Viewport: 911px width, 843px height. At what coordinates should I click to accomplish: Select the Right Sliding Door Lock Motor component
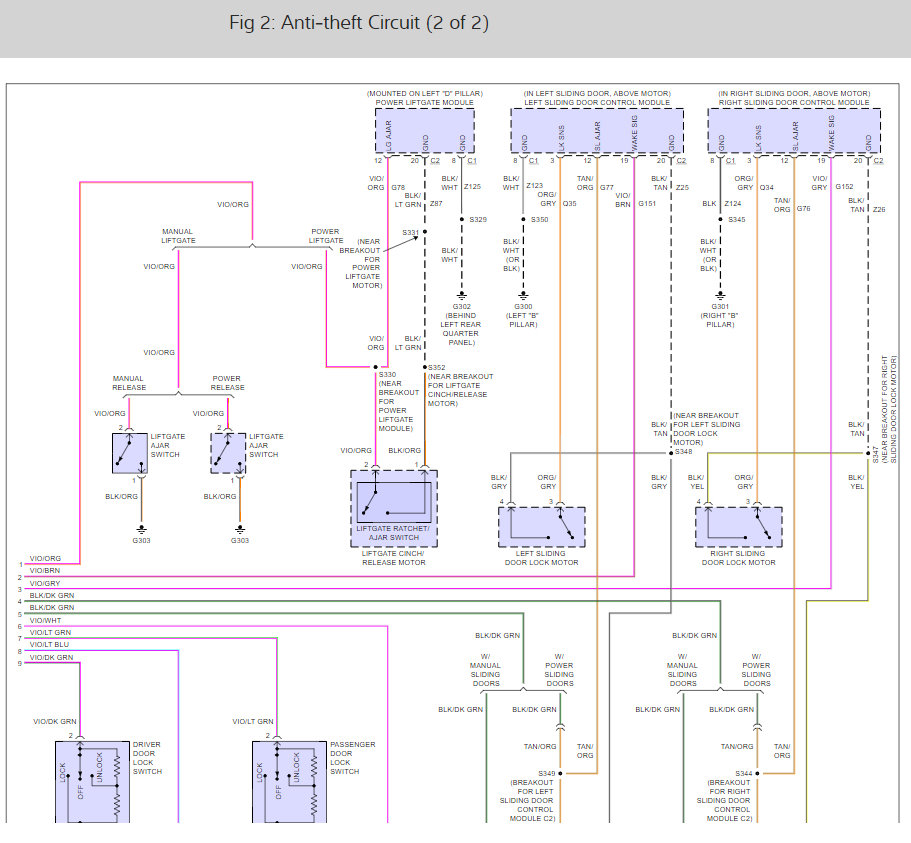738,527
